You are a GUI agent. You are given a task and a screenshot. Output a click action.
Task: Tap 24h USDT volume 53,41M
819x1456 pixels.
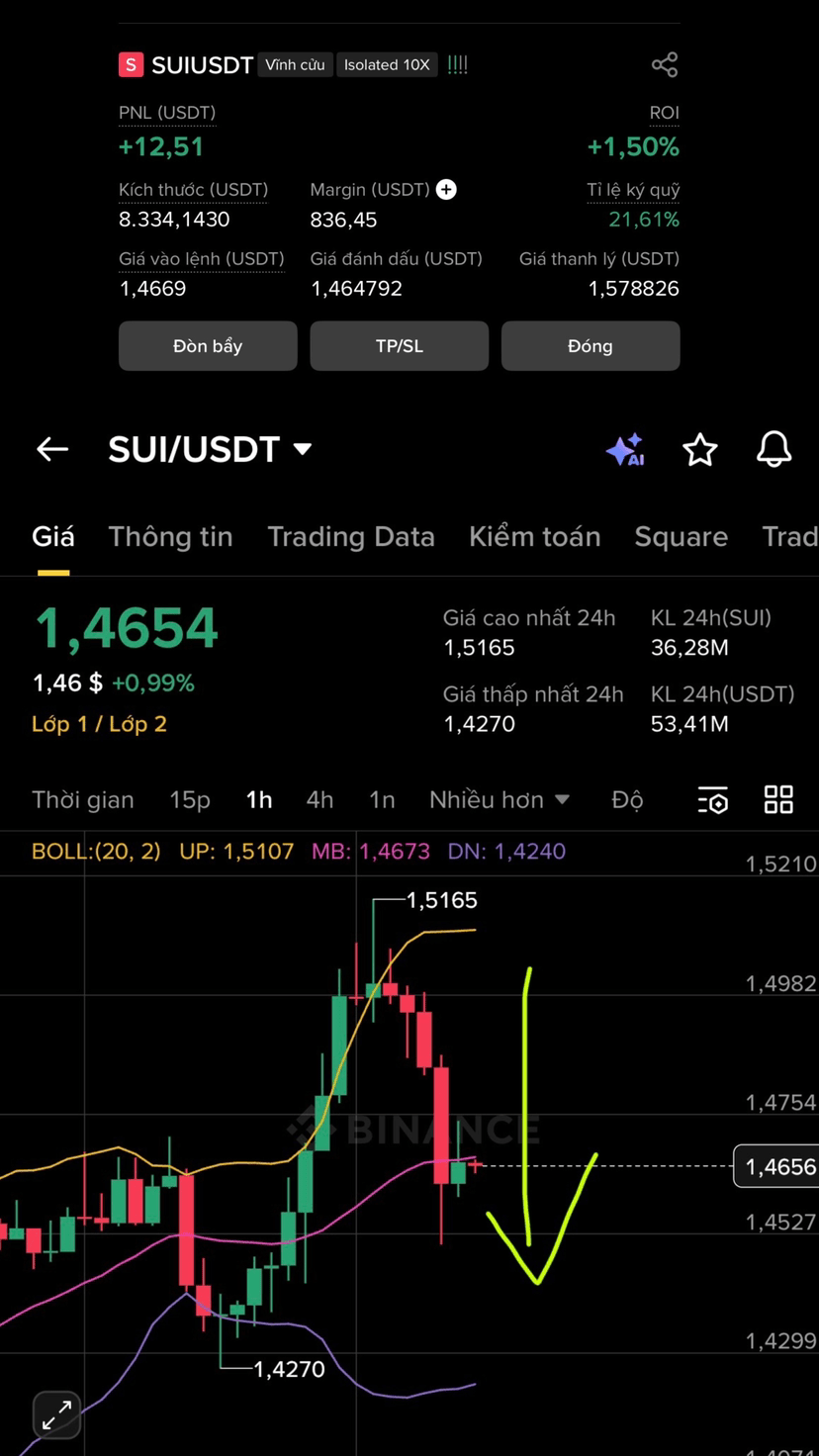point(689,724)
